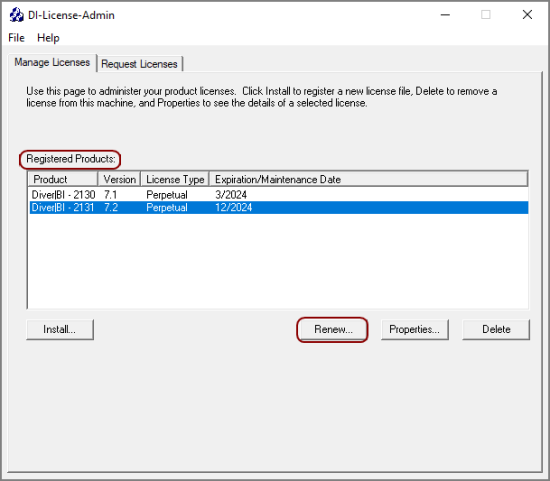The image size is (550, 481).
Task: Switch to the Manage Licenses tab
Action: pyautogui.click(x=52, y=63)
